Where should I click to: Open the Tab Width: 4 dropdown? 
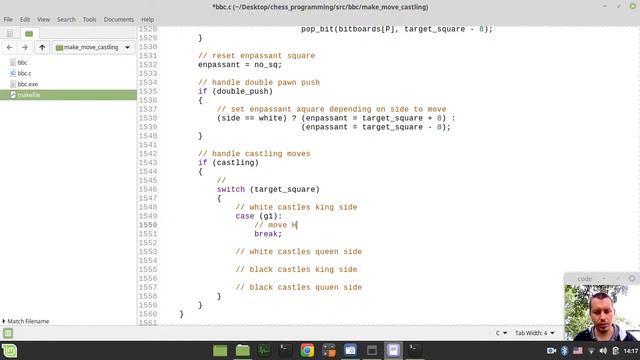pyautogui.click(x=535, y=333)
